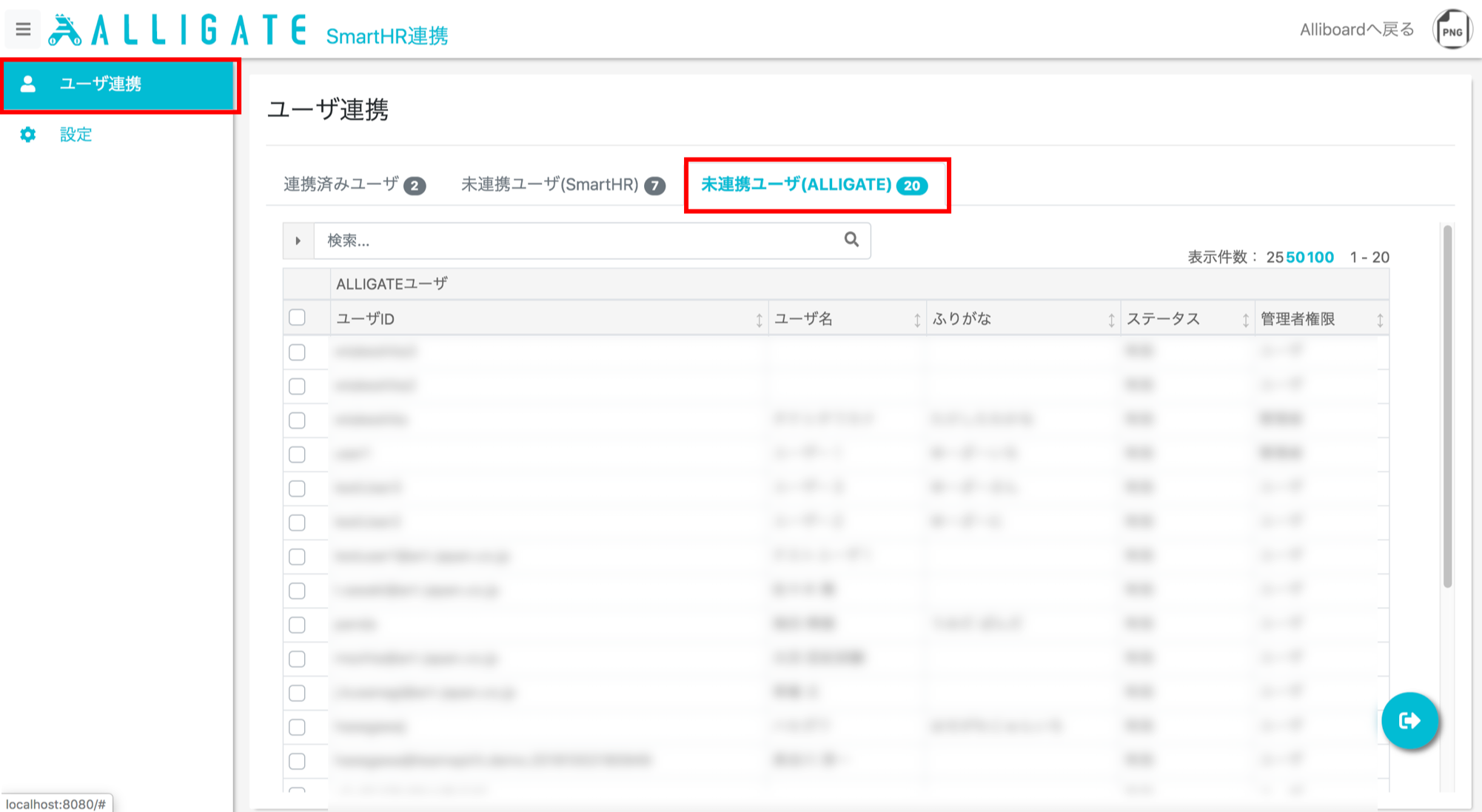Toggle the select-all header checkbox
The image size is (1482, 812).
(x=297, y=318)
